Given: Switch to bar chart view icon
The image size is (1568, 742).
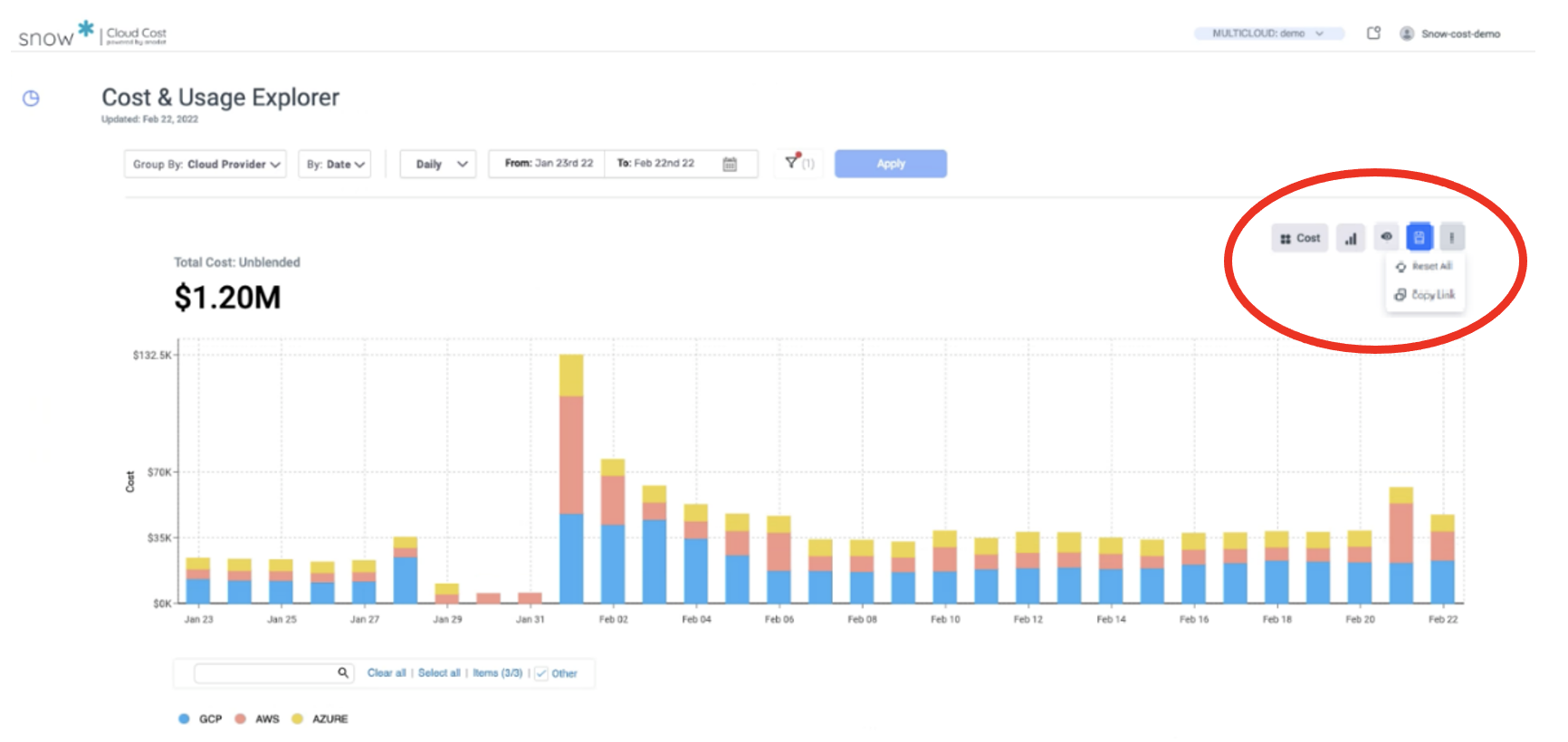Looking at the screenshot, I should tap(1351, 238).
